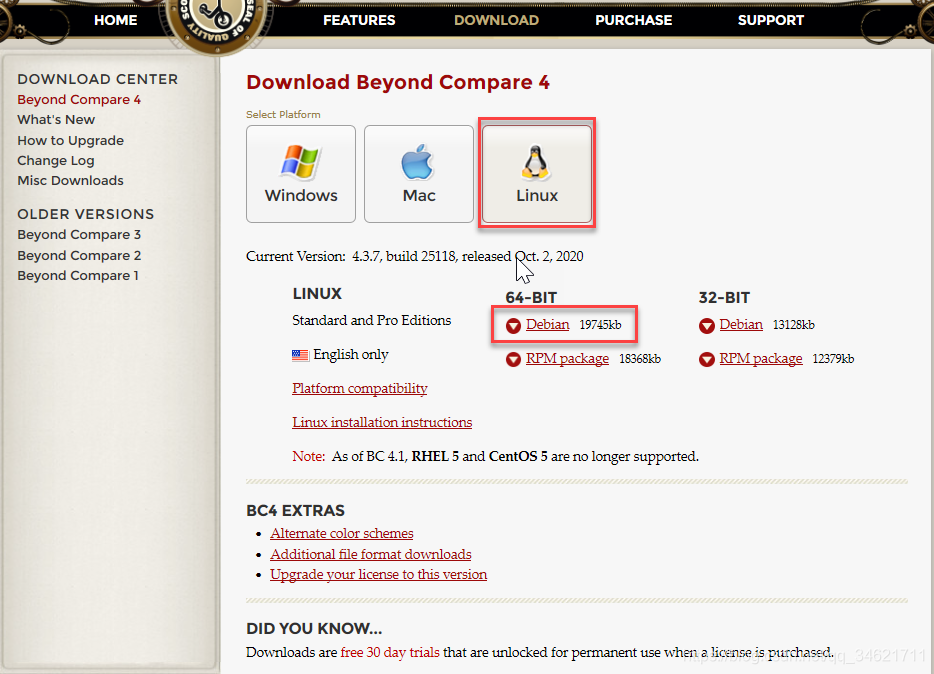Open the What's New sidebar link
Viewport: 934px width, 674px height.
56,120
